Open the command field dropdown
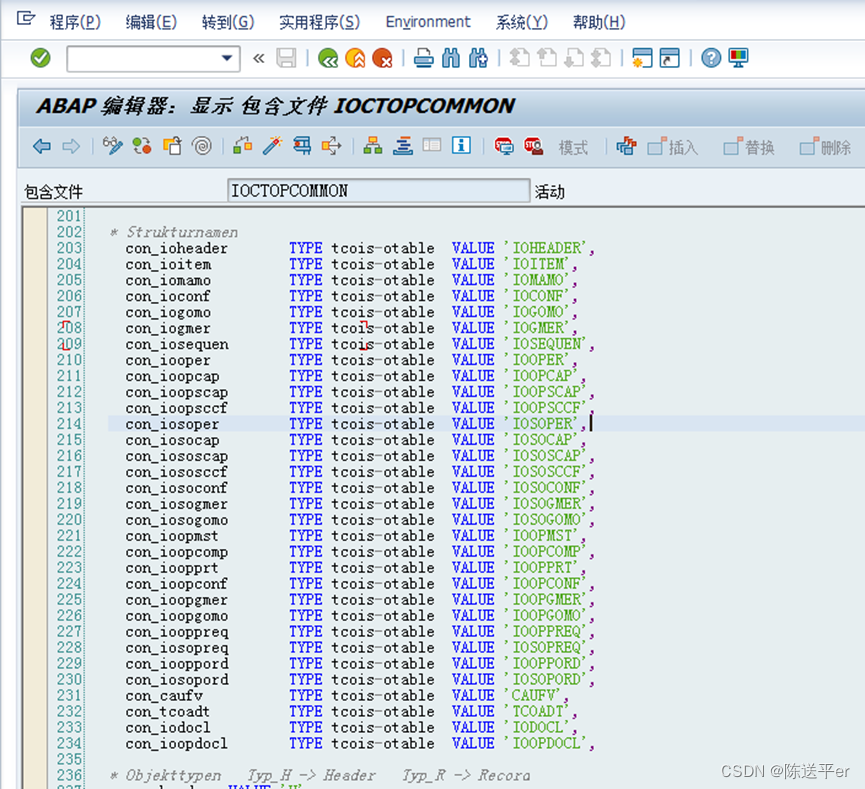The image size is (865, 789). point(228,58)
